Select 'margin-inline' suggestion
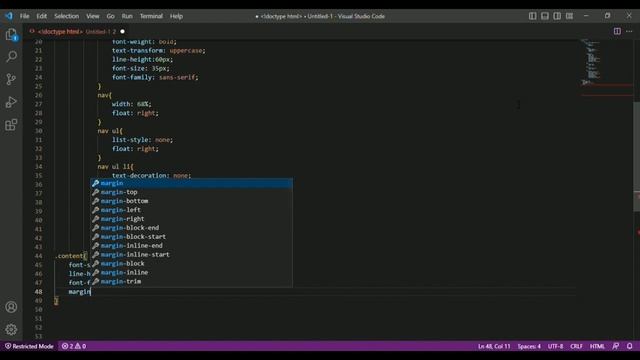This screenshot has width=640, height=360. pos(191,273)
